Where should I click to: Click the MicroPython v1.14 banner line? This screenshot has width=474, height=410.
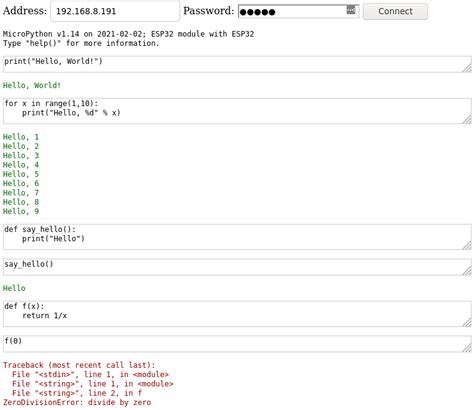tap(129, 34)
